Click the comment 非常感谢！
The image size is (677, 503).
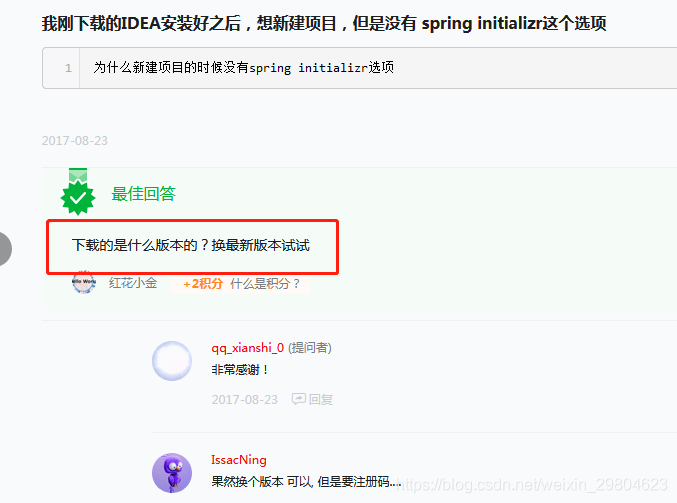240,370
